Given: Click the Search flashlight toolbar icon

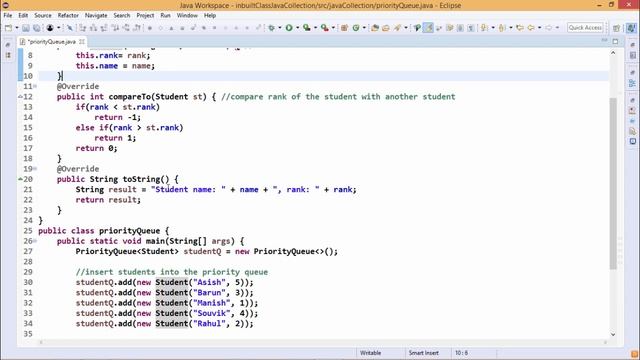Looking at the screenshot, I should coord(397,28).
